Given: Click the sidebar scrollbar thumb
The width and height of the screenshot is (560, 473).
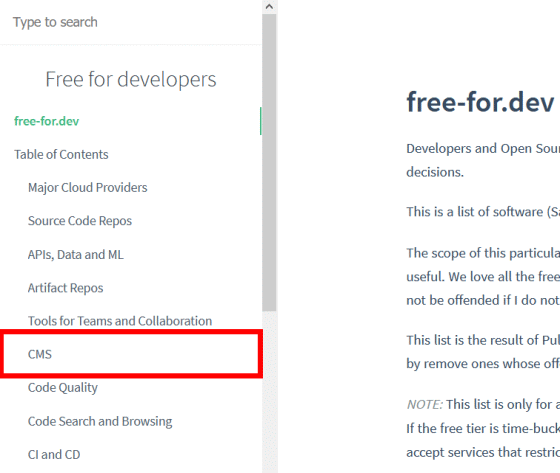Looking at the screenshot, I should point(269,163).
